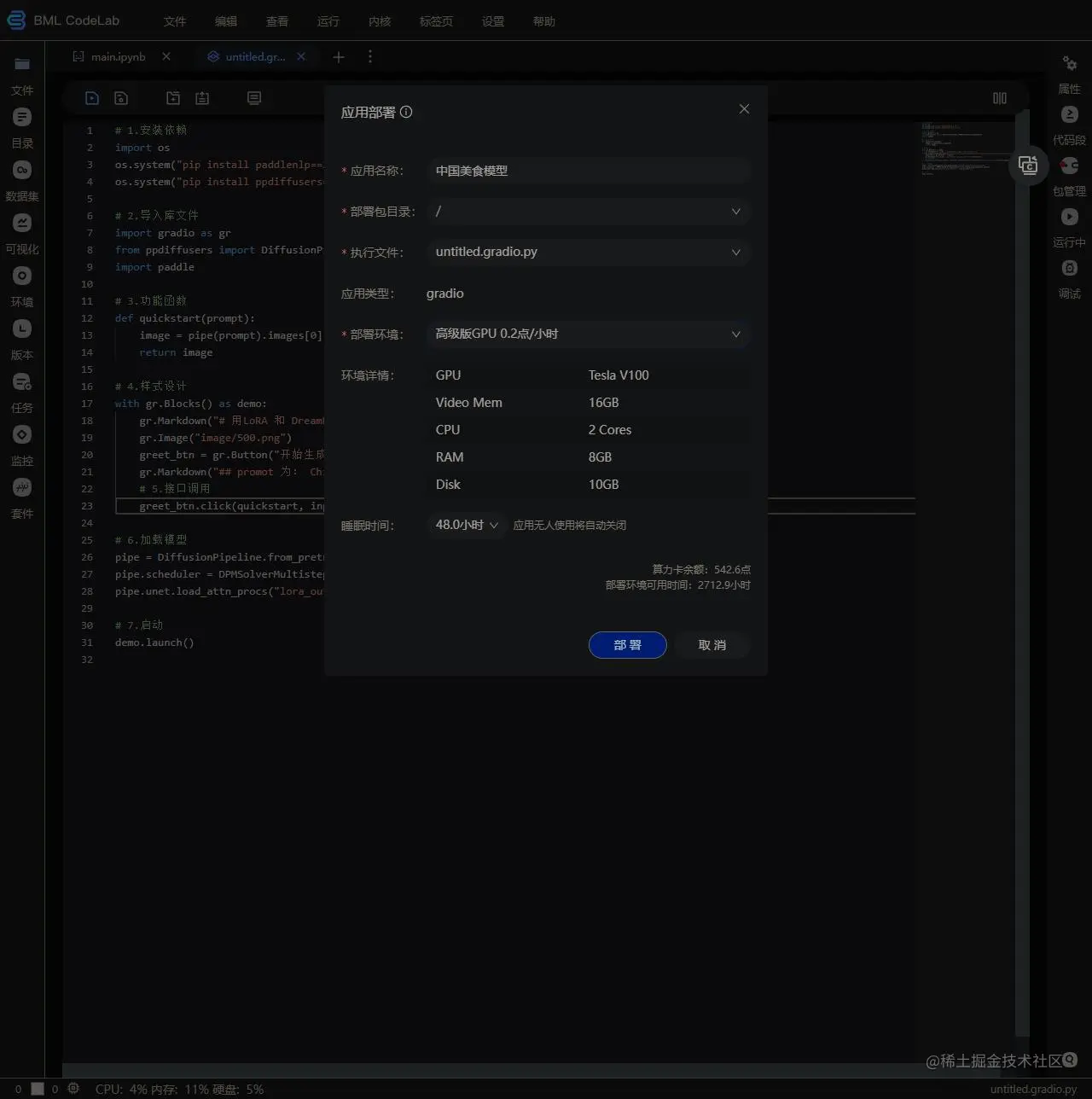Close the untitled.gr... tab
1092x1099 pixels.
[301, 56]
